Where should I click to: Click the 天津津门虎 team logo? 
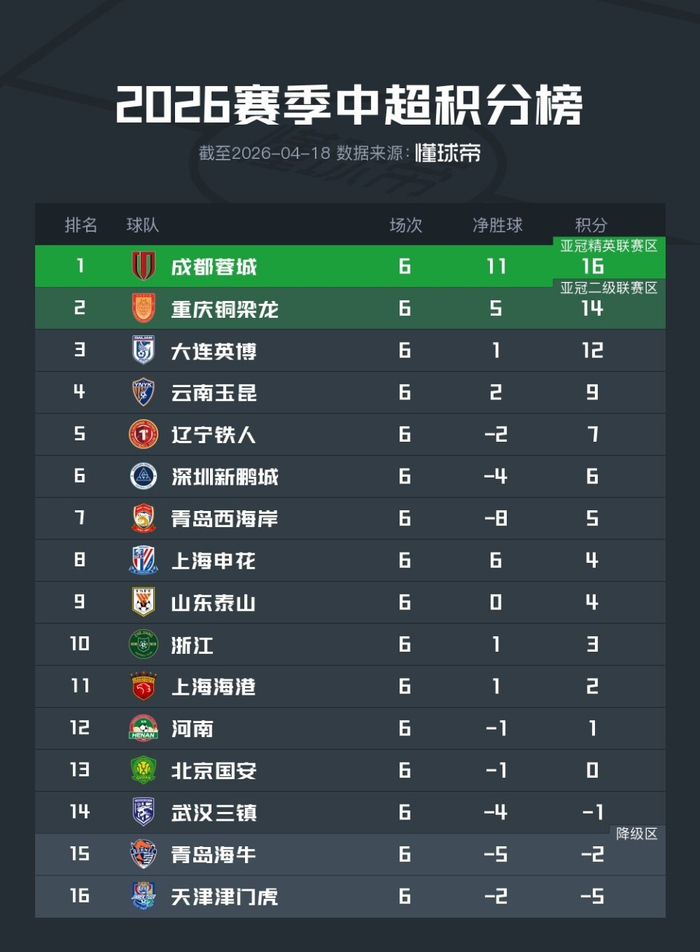144,896
